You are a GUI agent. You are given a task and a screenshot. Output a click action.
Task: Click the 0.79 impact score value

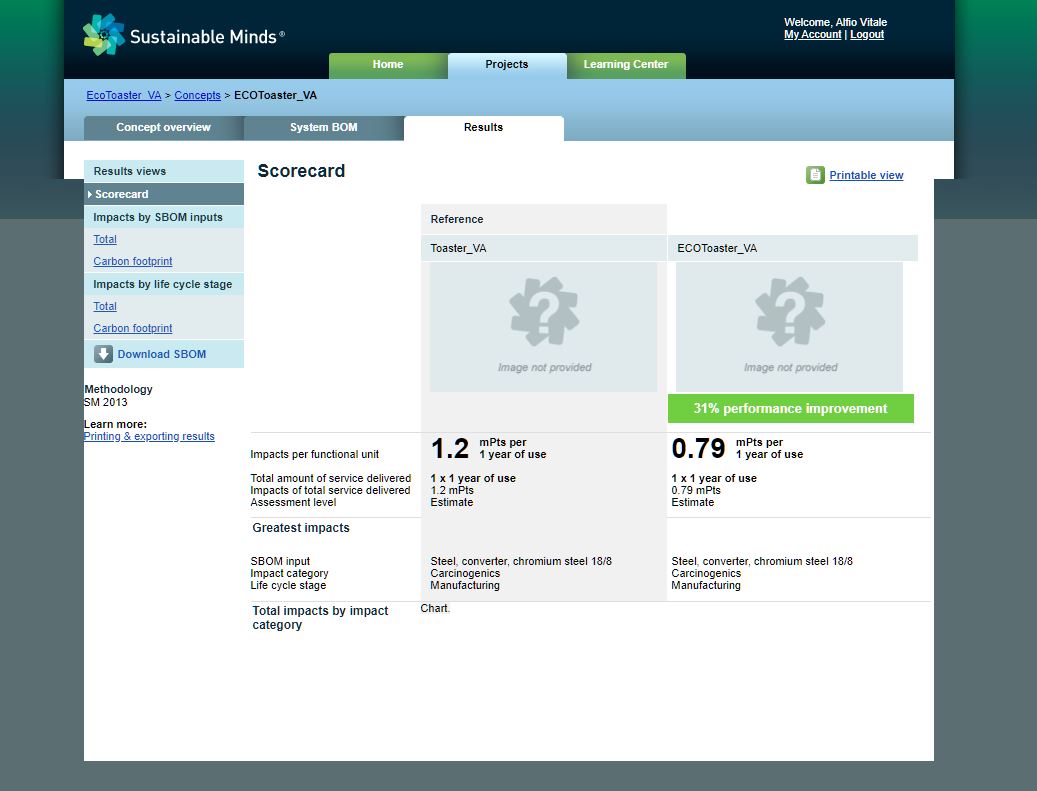click(698, 448)
